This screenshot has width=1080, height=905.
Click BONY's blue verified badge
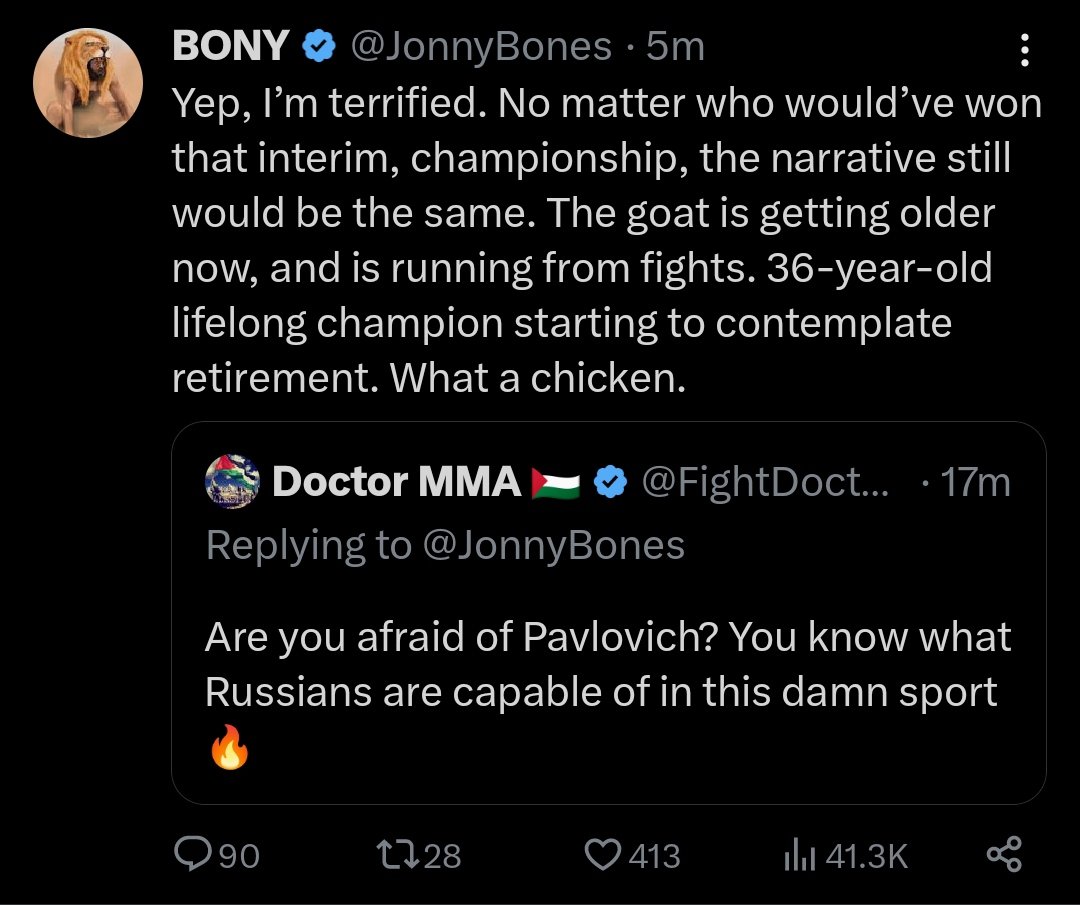coord(319,46)
